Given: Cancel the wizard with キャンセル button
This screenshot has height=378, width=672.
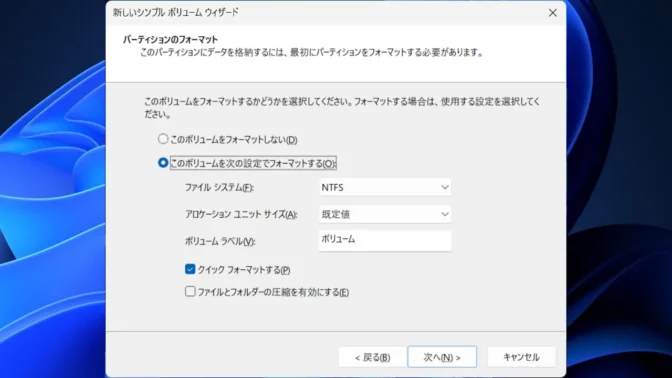Looking at the screenshot, I should pyautogui.click(x=521, y=357).
